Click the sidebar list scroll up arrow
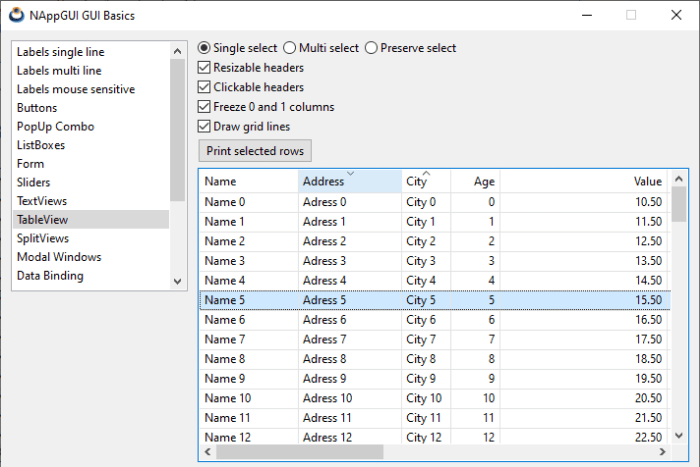 [x=177, y=51]
